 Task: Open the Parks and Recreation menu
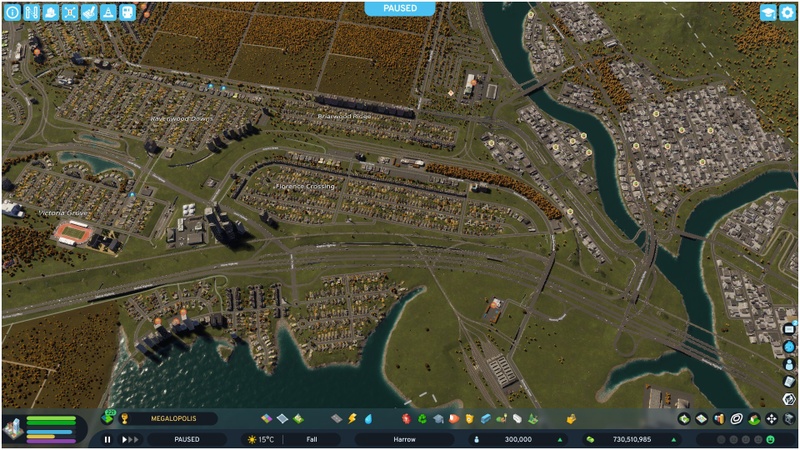(x=502, y=419)
